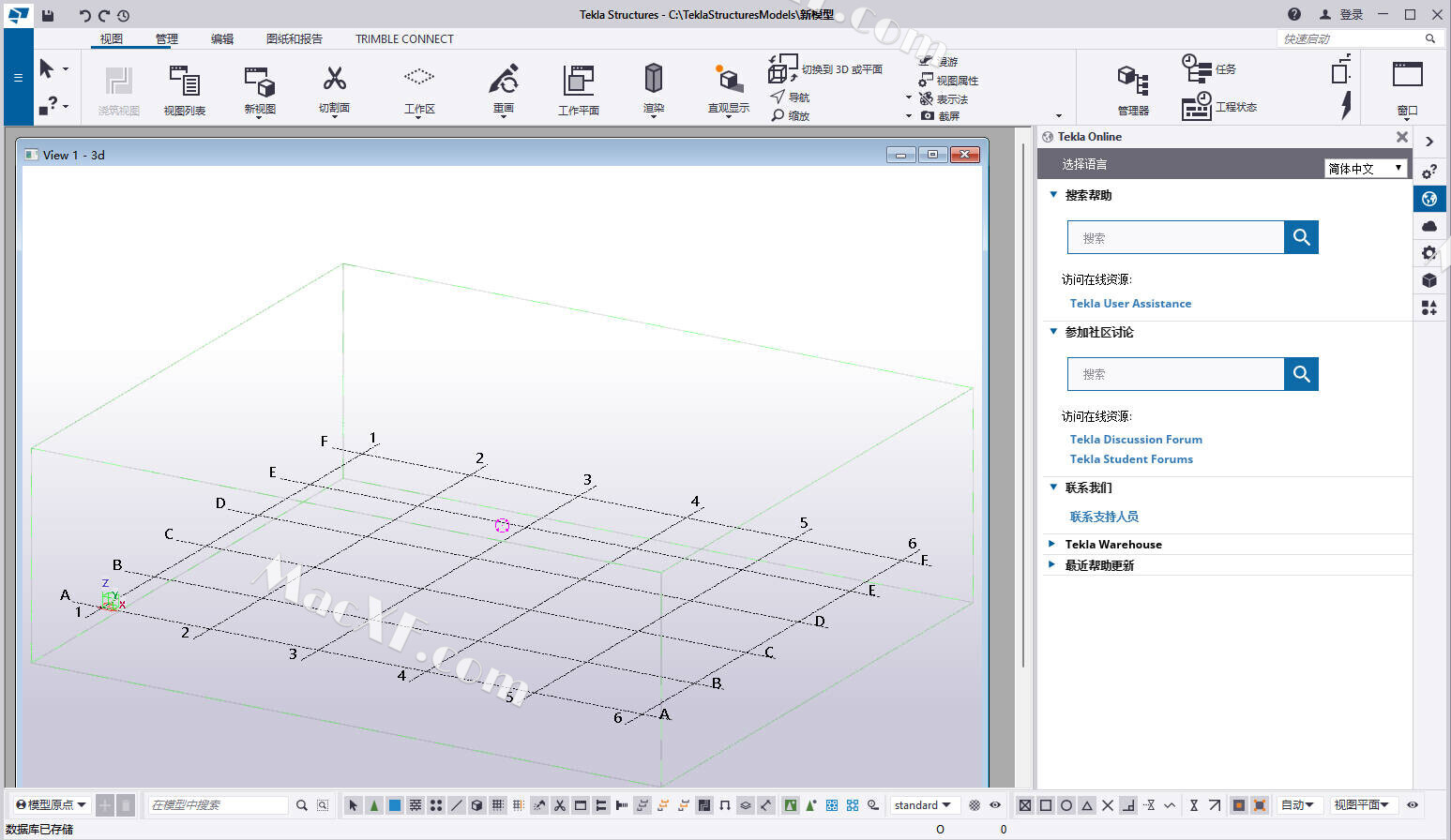Switch to the 编辑 ribbon tab
The width and height of the screenshot is (1451, 840).
[x=222, y=38]
